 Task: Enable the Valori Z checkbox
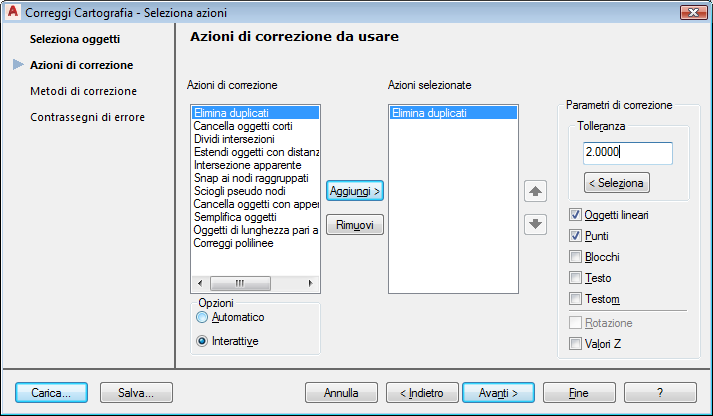(575, 343)
